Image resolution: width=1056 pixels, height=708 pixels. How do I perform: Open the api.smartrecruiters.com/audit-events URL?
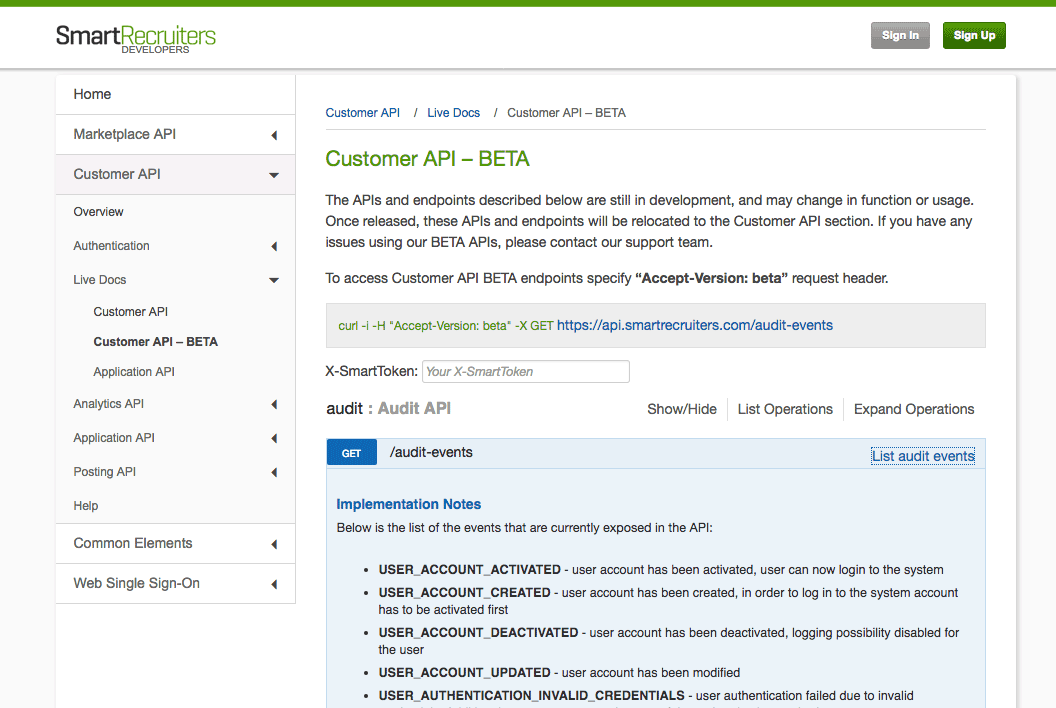coord(694,325)
